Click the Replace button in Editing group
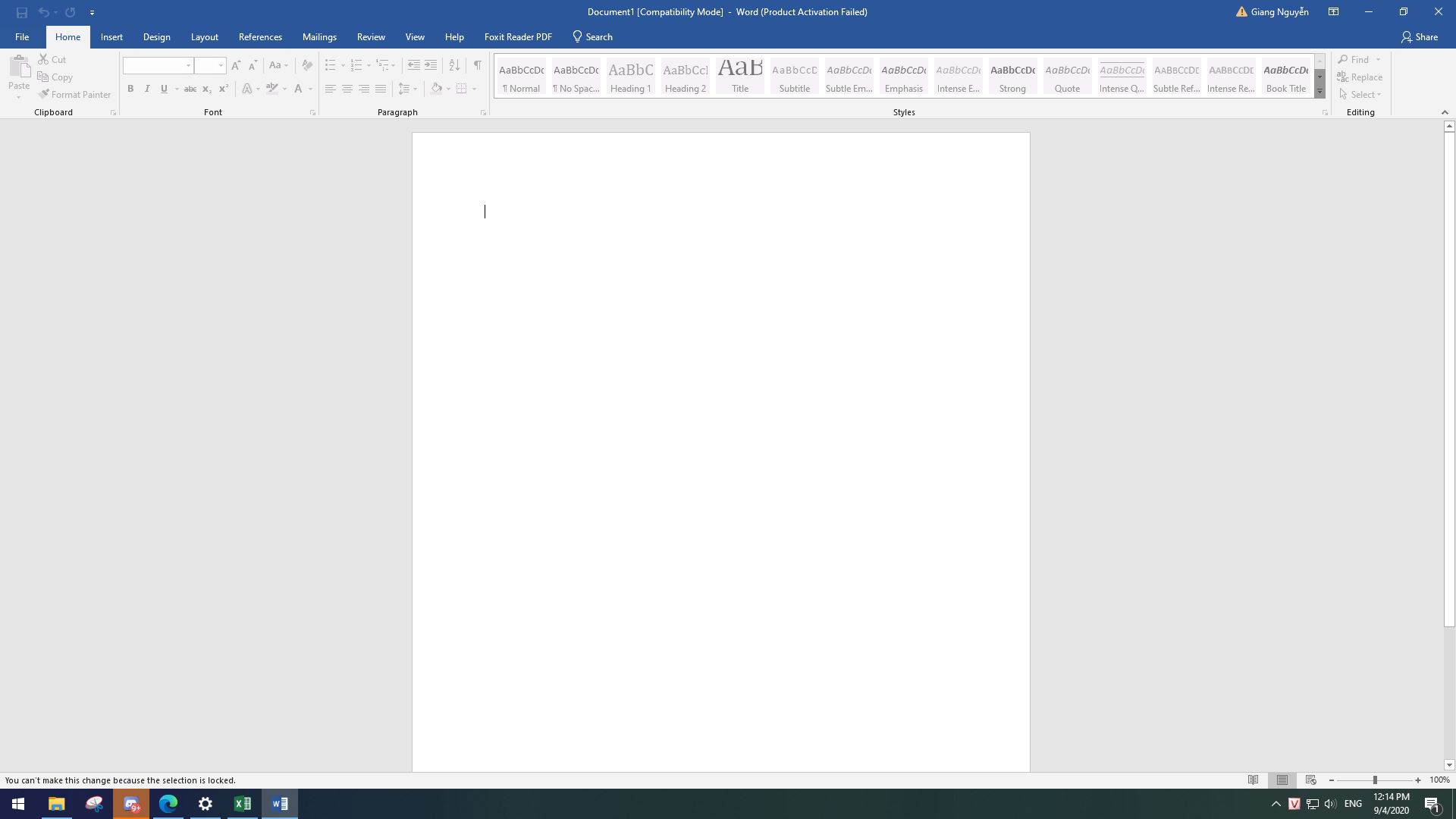Screen dimensions: 1456x819 point(1360,77)
